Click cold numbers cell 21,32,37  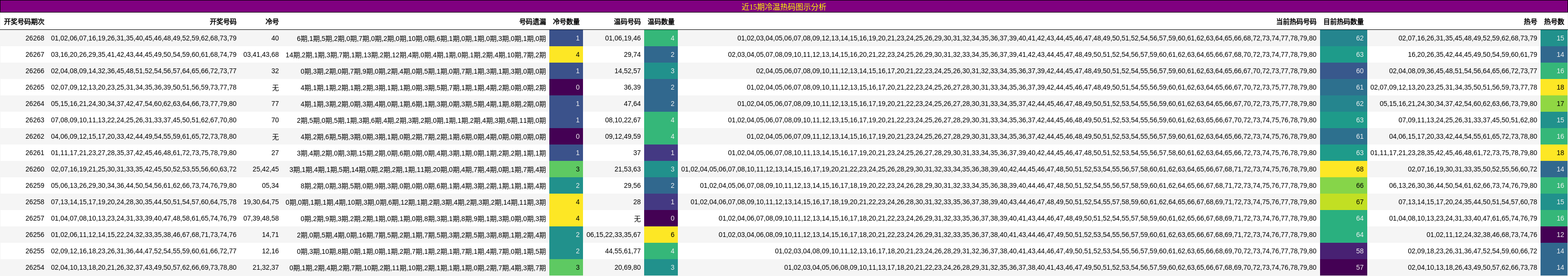(x=266, y=267)
